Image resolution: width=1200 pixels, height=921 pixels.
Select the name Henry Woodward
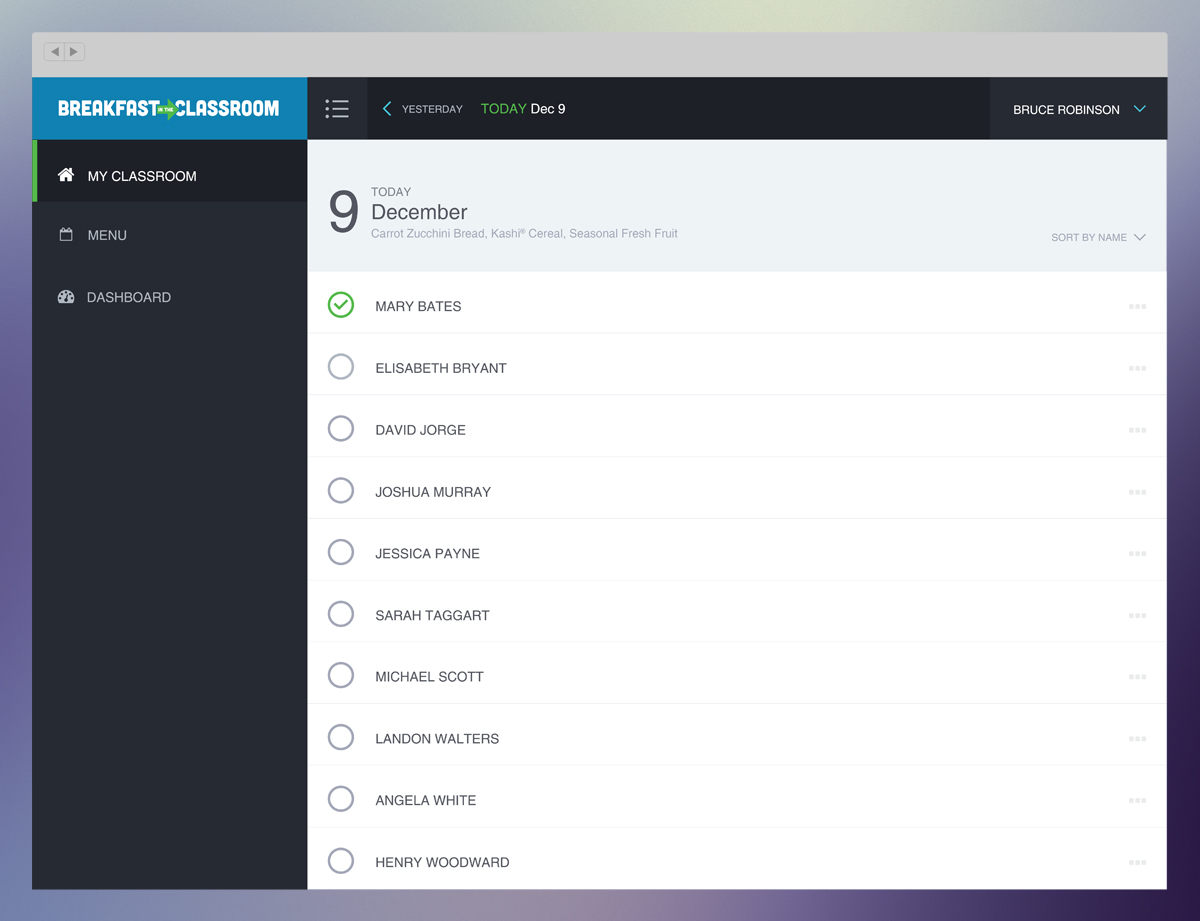pyautogui.click(x=442, y=862)
